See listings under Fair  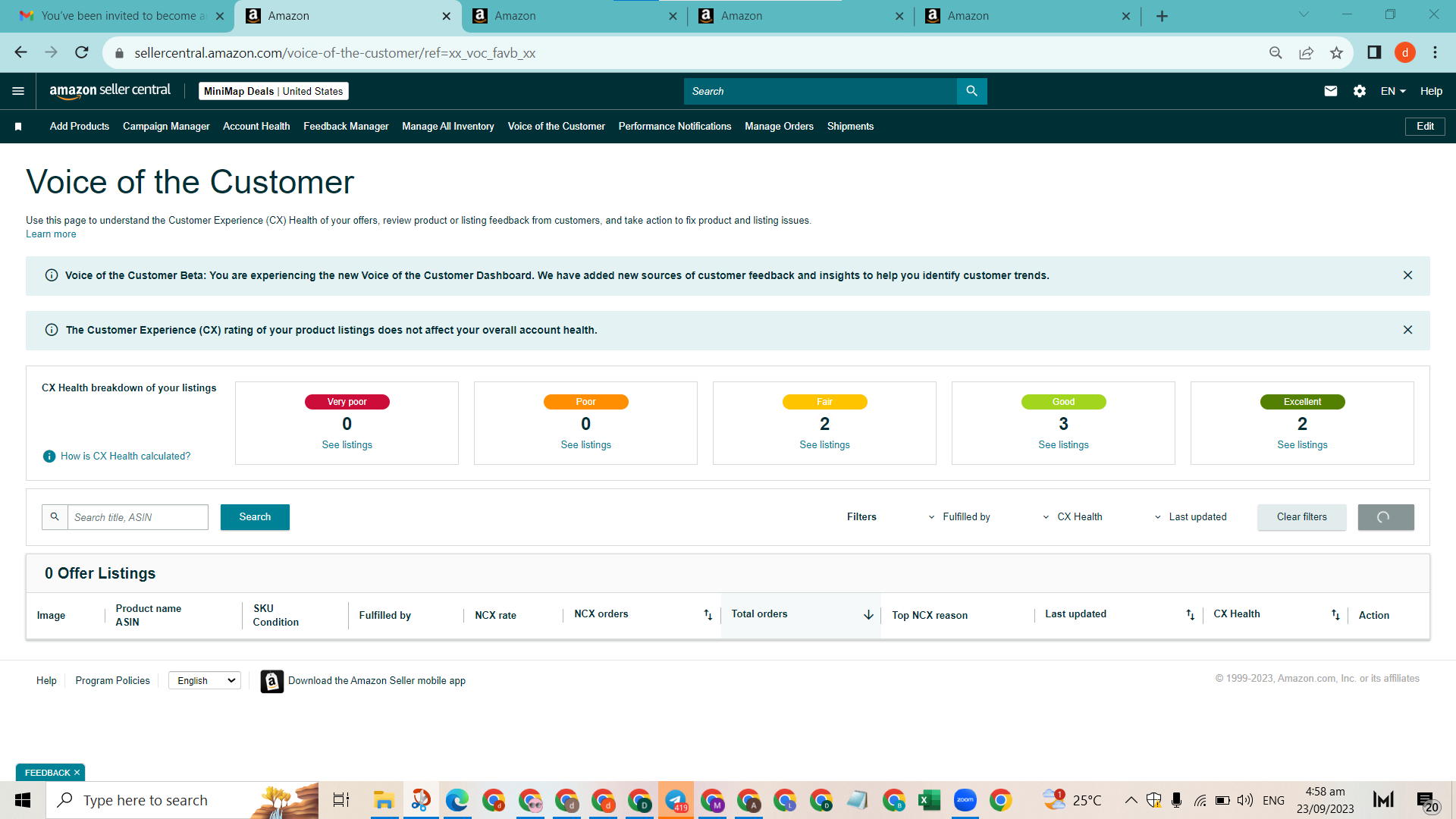(824, 445)
